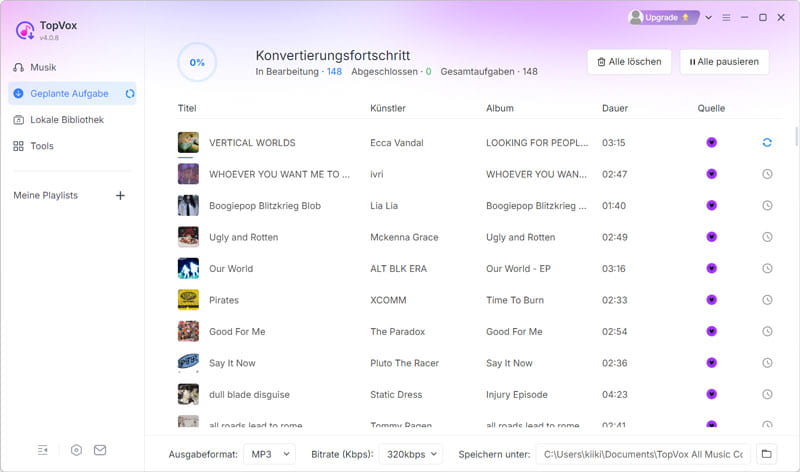Viewport: 800px width, 472px height.
Task: Click the Album column header
Action: [500, 108]
